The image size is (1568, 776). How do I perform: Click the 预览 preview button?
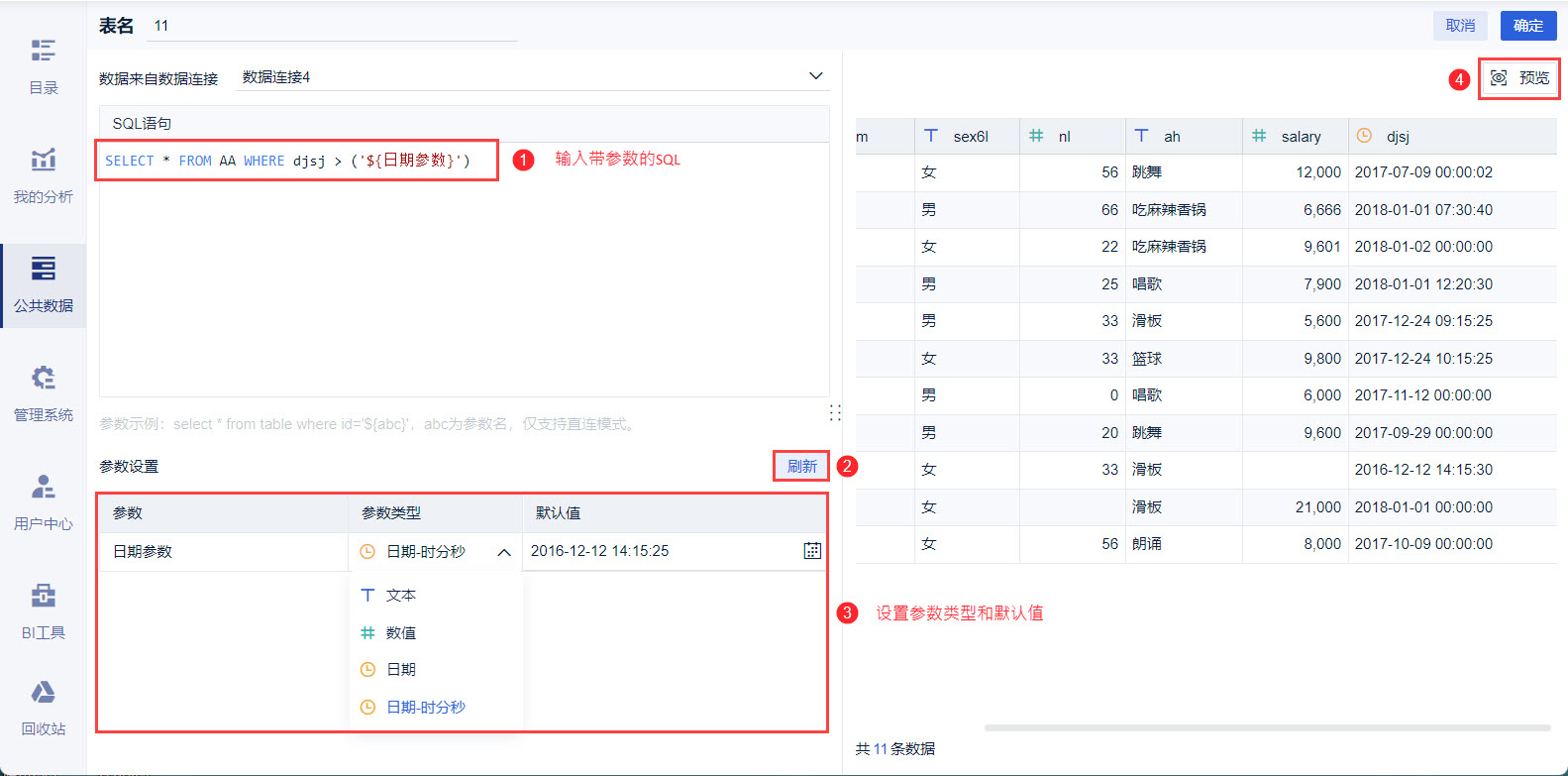(x=1519, y=78)
